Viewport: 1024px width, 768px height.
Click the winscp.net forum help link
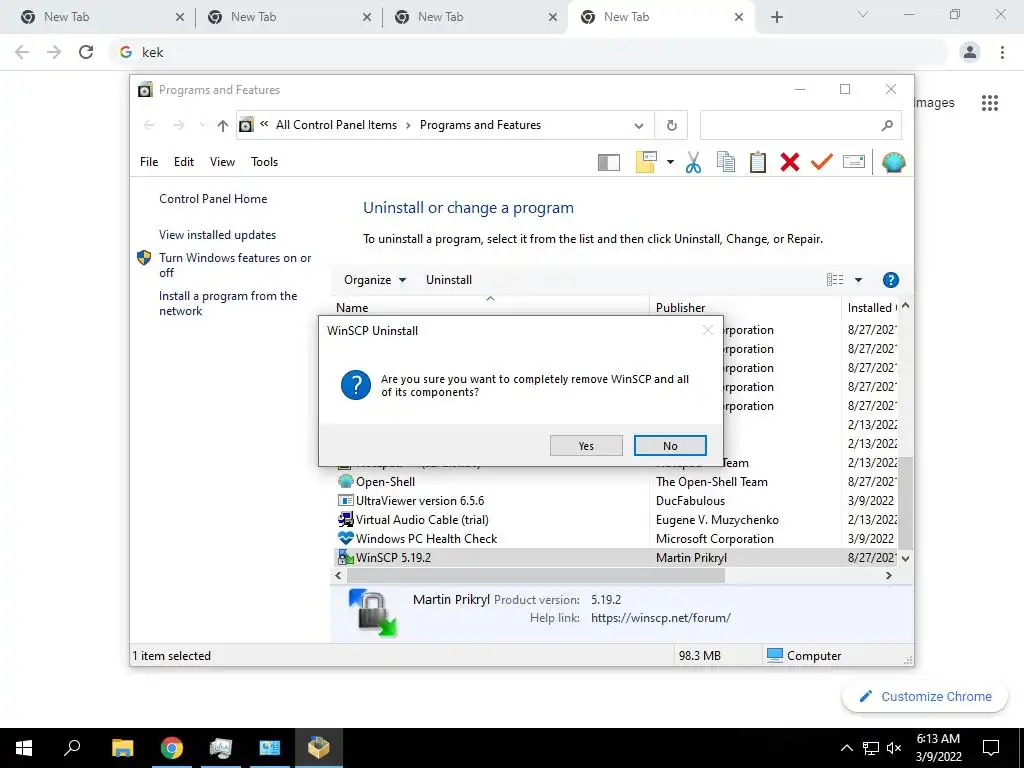click(660, 618)
